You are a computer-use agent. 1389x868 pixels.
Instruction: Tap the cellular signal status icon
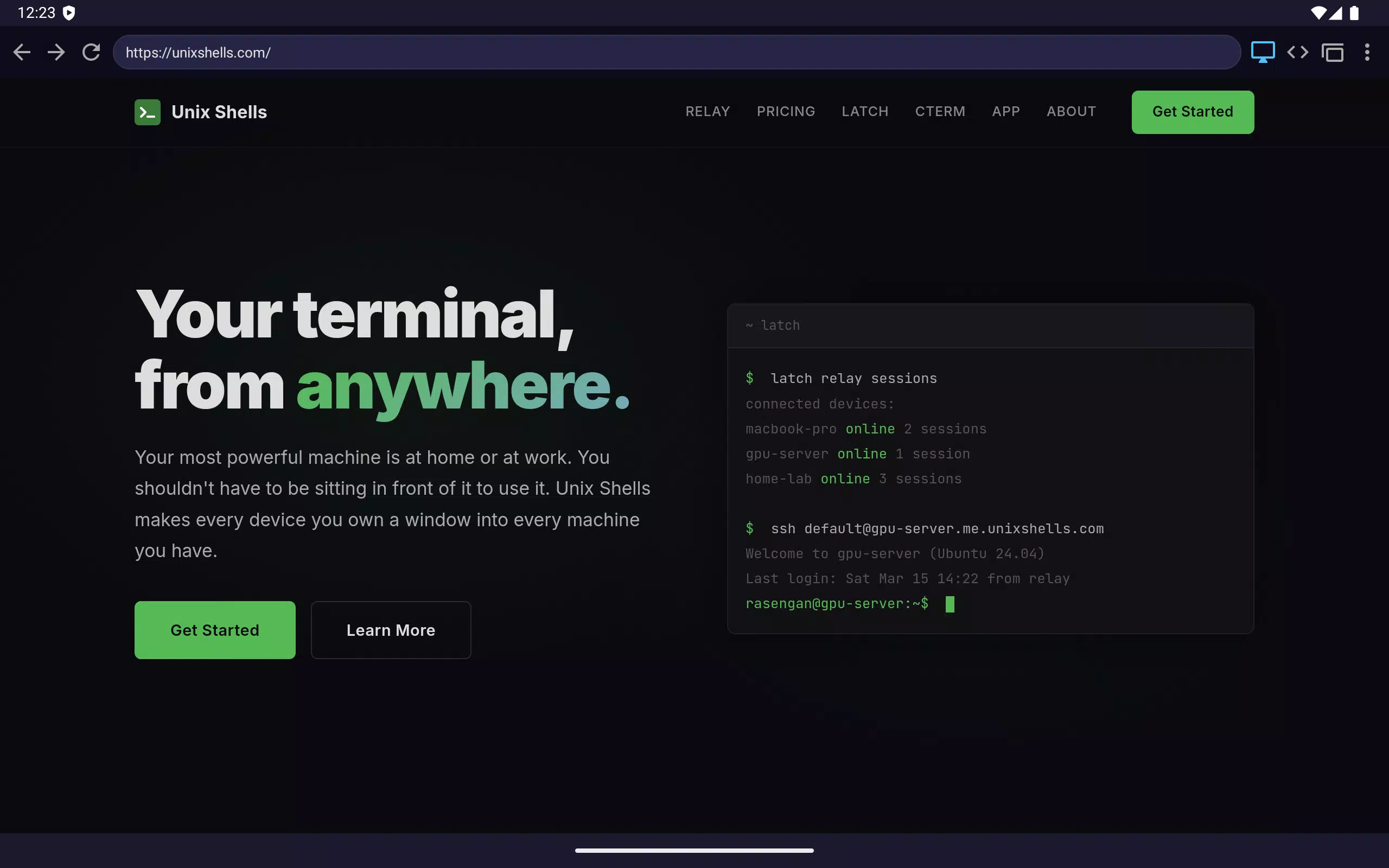(x=1336, y=12)
